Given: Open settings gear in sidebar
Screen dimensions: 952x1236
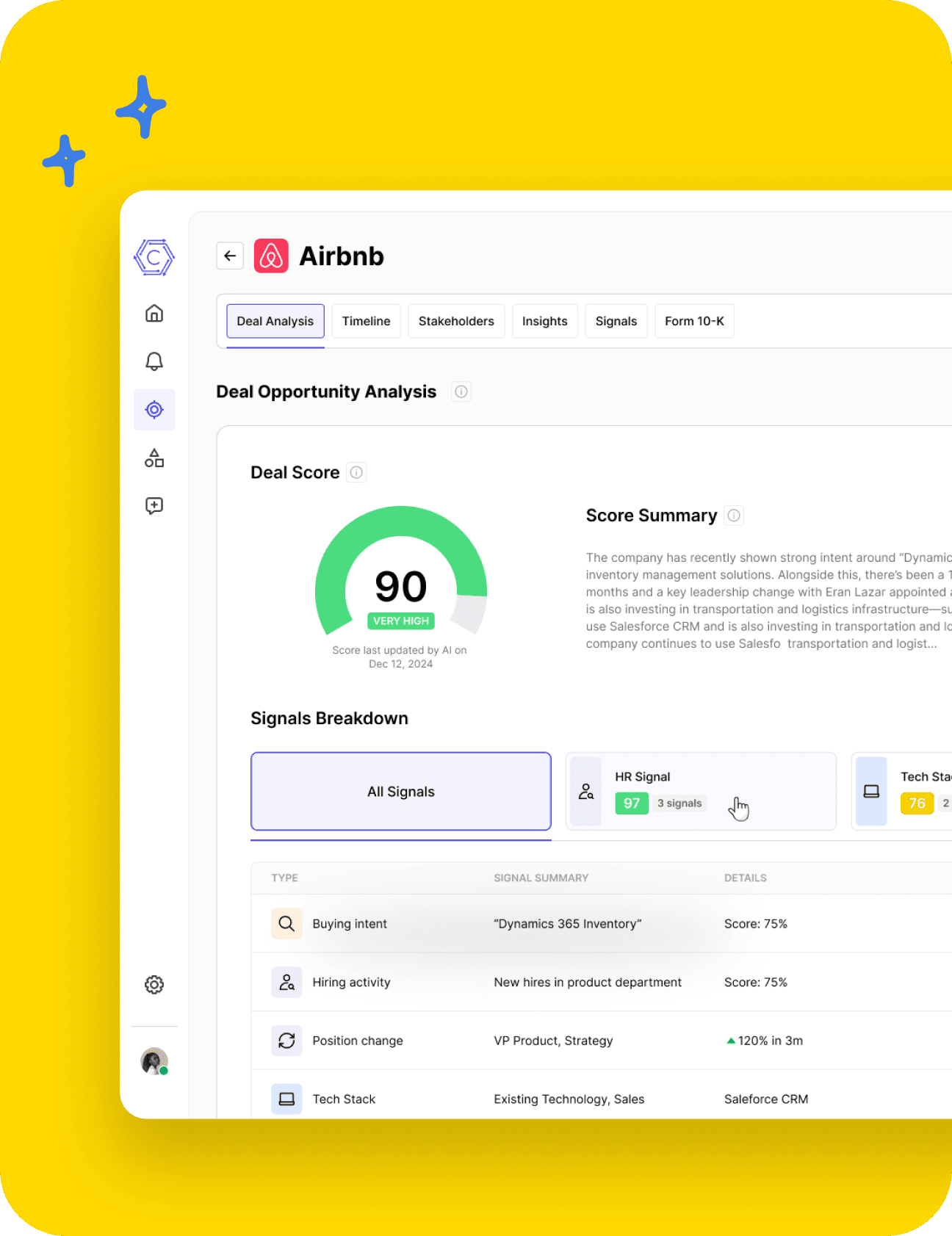Looking at the screenshot, I should pyautogui.click(x=154, y=985).
